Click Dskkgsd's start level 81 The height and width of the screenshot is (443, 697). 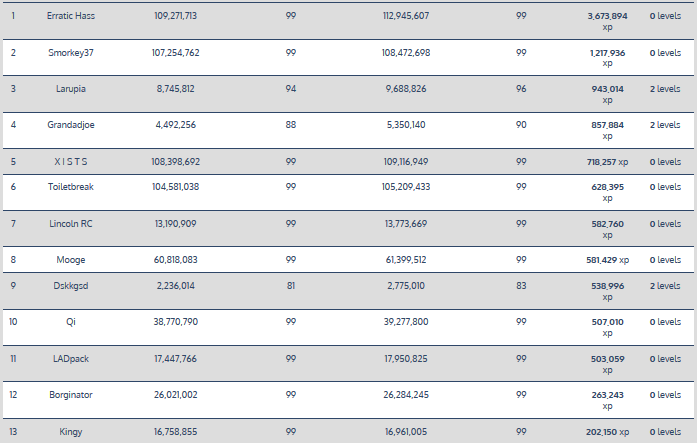290,285
